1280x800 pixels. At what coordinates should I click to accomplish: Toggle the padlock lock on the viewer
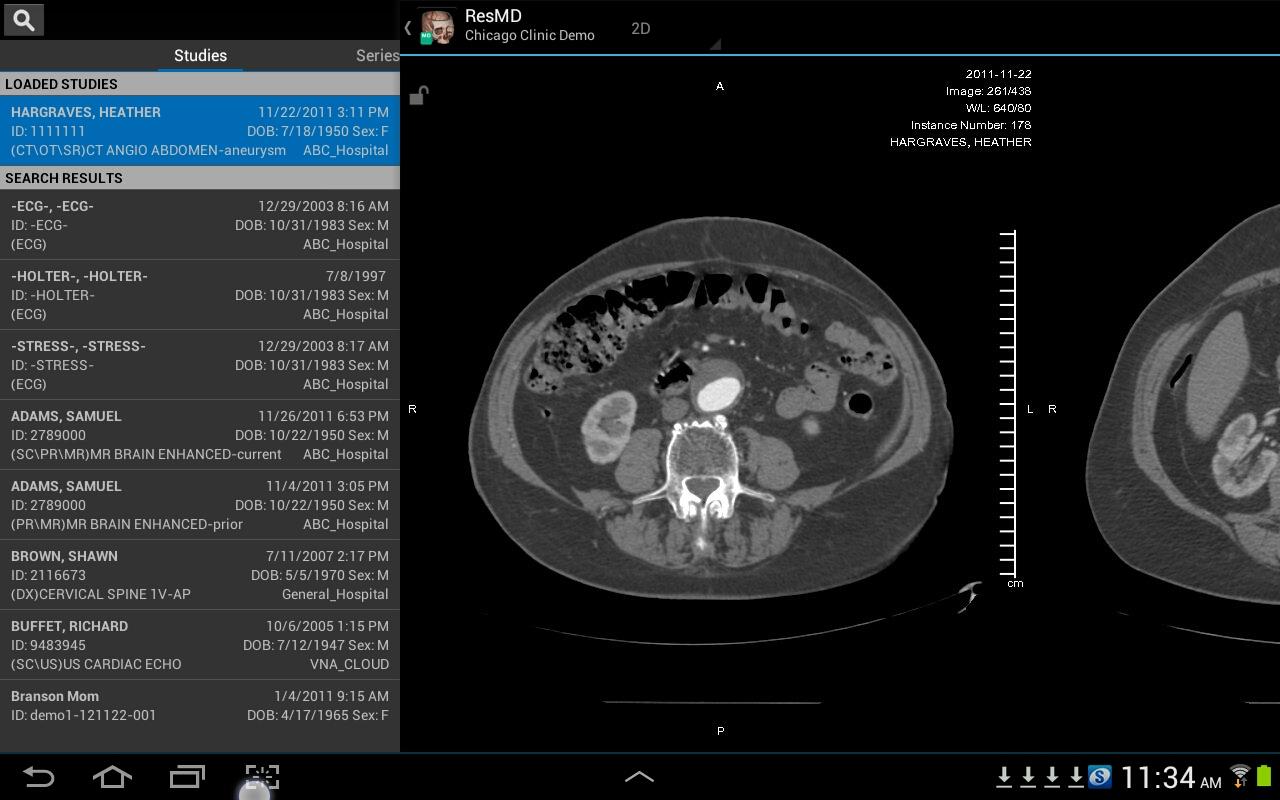coord(419,95)
